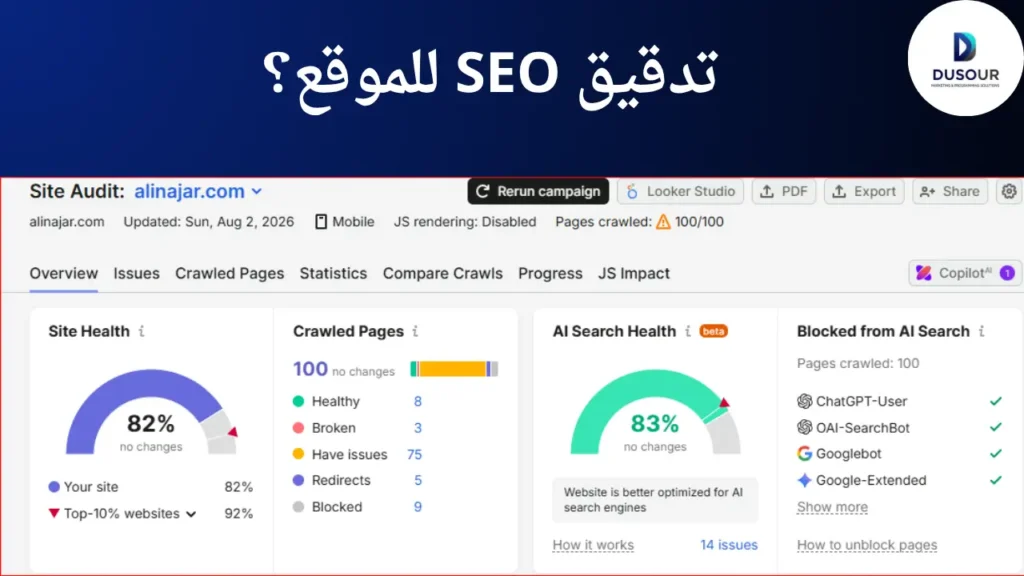Click the Google-Extended checkmark
The width and height of the screenshot is (1024, 576).
pos(995,480)
